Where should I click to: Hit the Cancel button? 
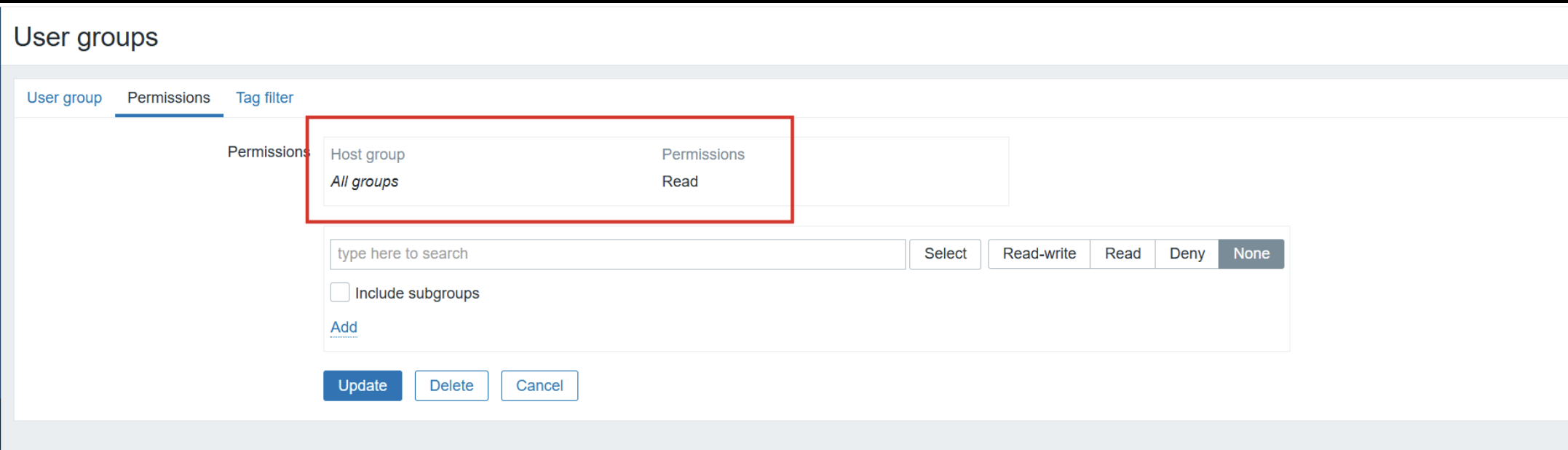[x=539, y=386]
